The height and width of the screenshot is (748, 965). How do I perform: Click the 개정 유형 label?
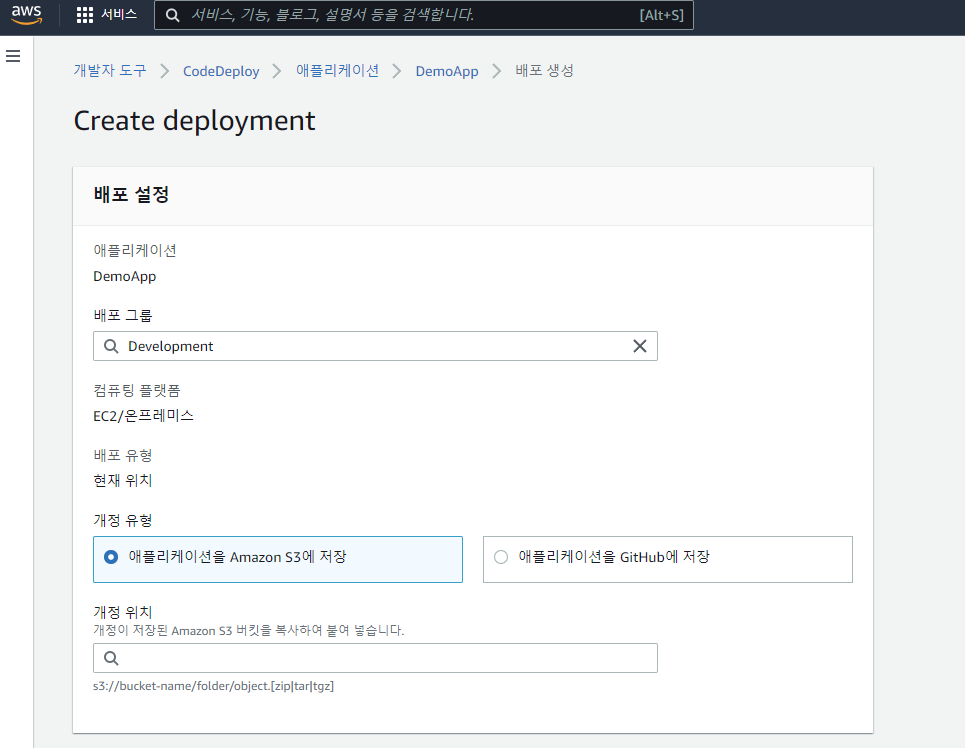122,520
